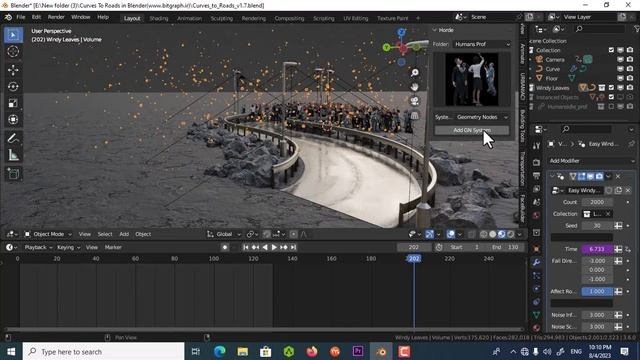Select the Scale tool
Viewport: 640px width, 360px height.
(13, 103)
